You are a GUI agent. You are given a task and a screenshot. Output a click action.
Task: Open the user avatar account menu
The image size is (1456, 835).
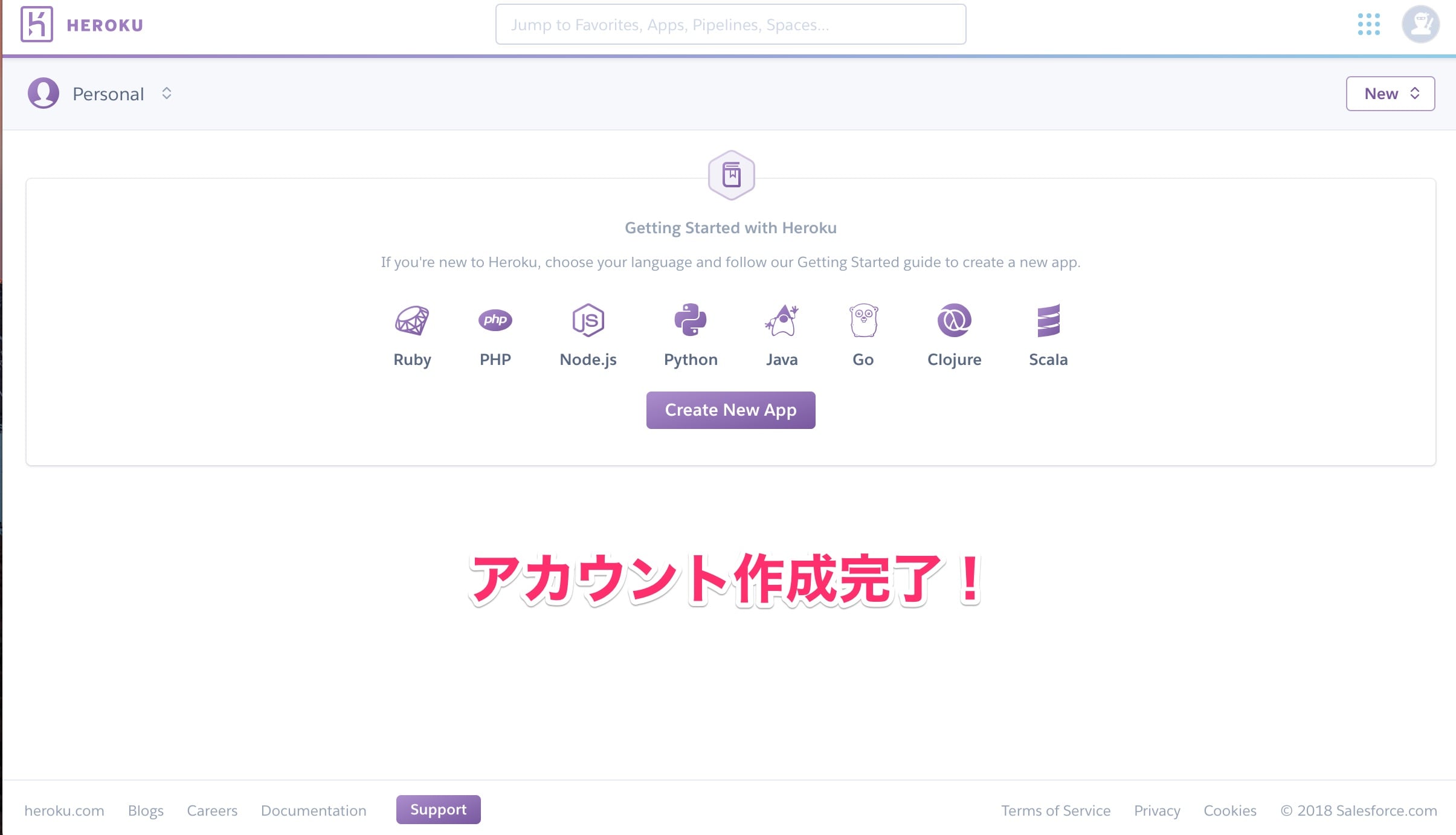(x=1420, y=24)
